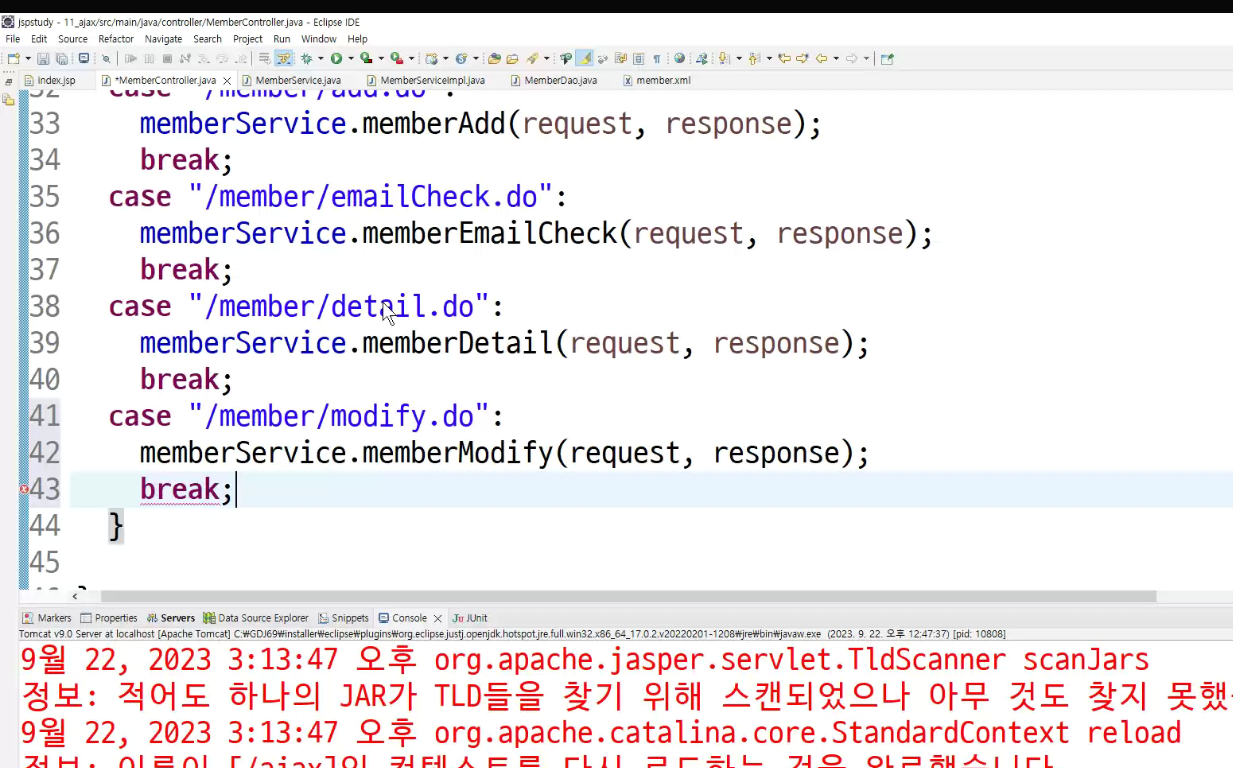The image size is (1233, 768).
Task: Open the JUnit view tab
Action: click(471, 618)
